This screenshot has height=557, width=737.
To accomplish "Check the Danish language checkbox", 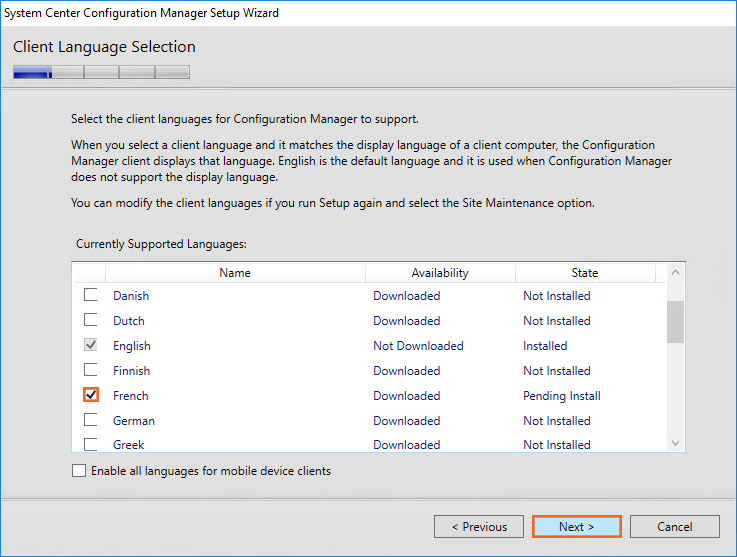I will [x=91, y=295].
